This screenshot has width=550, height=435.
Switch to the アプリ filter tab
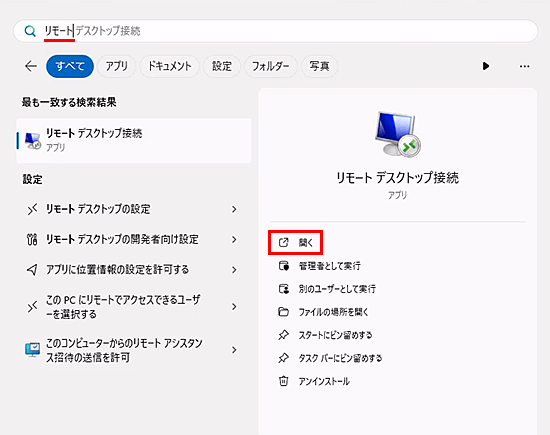point(117,66)
